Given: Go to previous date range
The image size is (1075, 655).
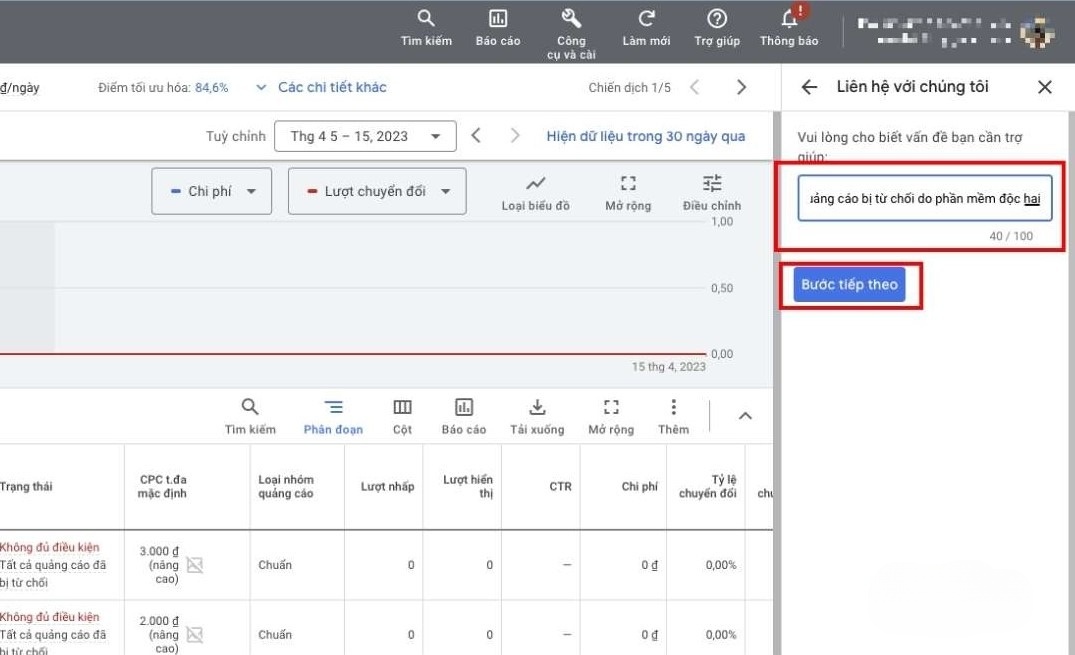Looking at the screenshot, I should (476, 136).
